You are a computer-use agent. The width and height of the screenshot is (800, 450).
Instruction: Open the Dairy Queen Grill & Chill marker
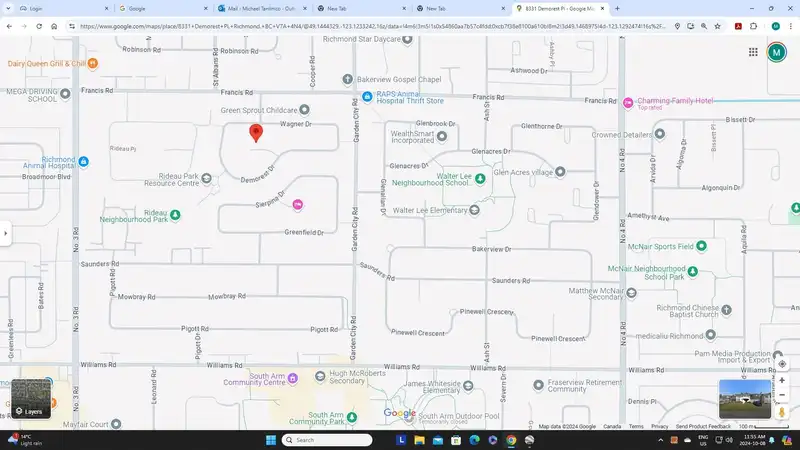pyautogui.click(x=92, y=63)
